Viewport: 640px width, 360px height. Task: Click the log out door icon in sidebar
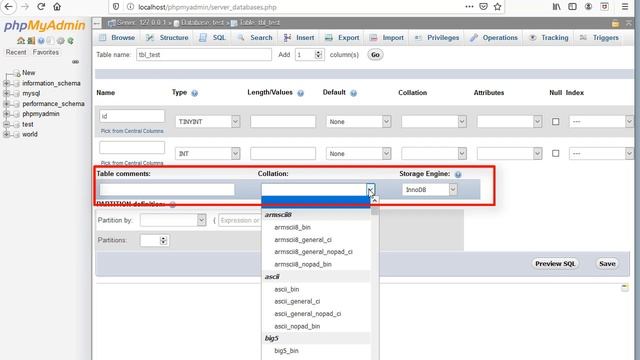coord(31,41)
